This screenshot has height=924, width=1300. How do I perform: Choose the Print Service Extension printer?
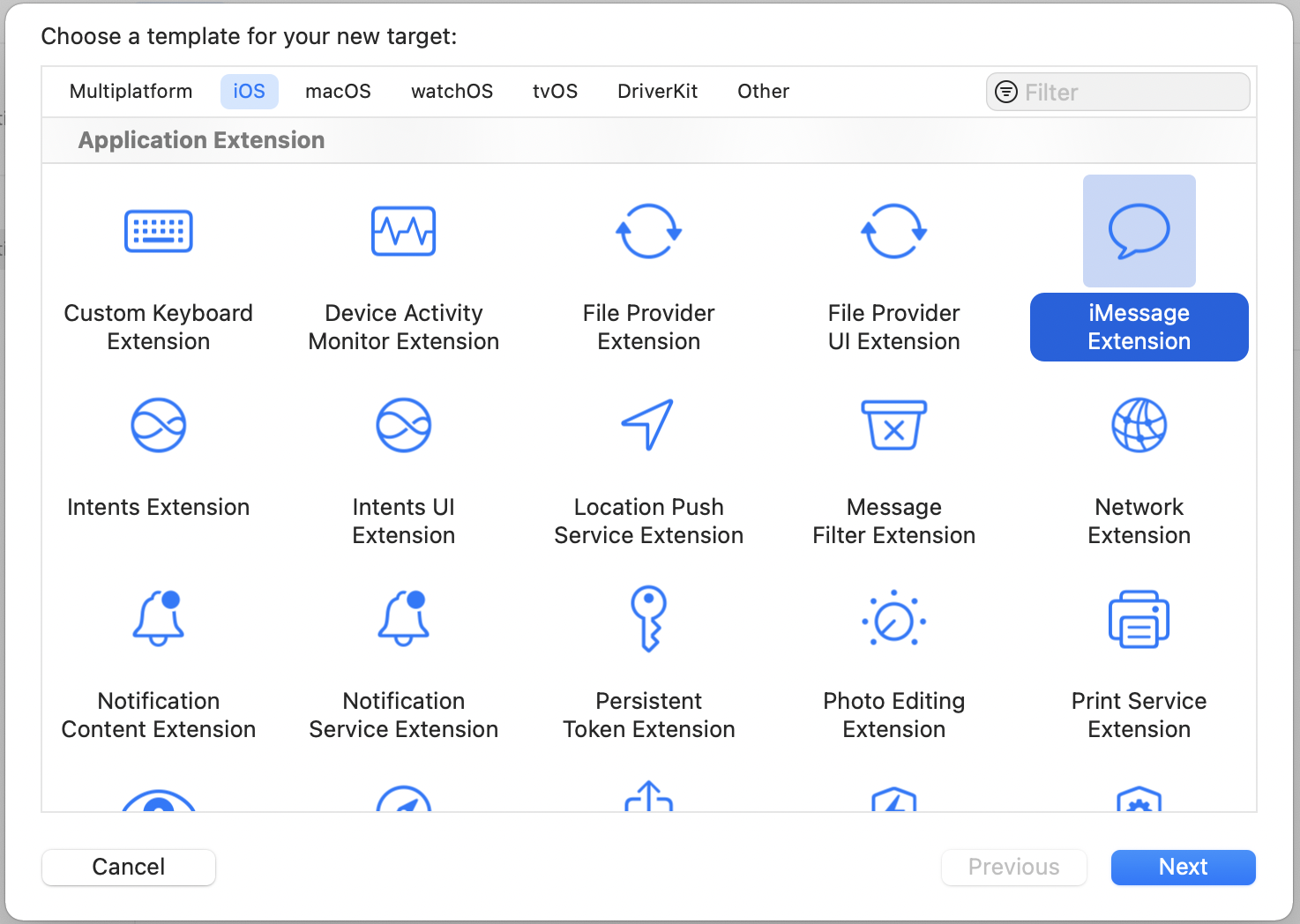click(x=1139, y=620)
